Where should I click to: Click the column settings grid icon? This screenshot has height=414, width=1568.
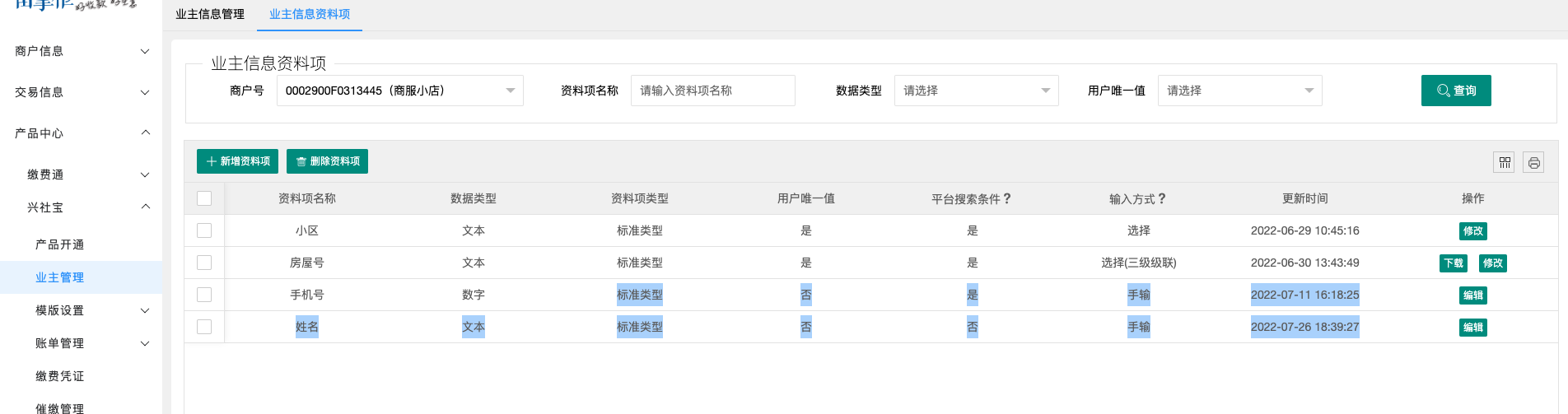point(1504,162)
